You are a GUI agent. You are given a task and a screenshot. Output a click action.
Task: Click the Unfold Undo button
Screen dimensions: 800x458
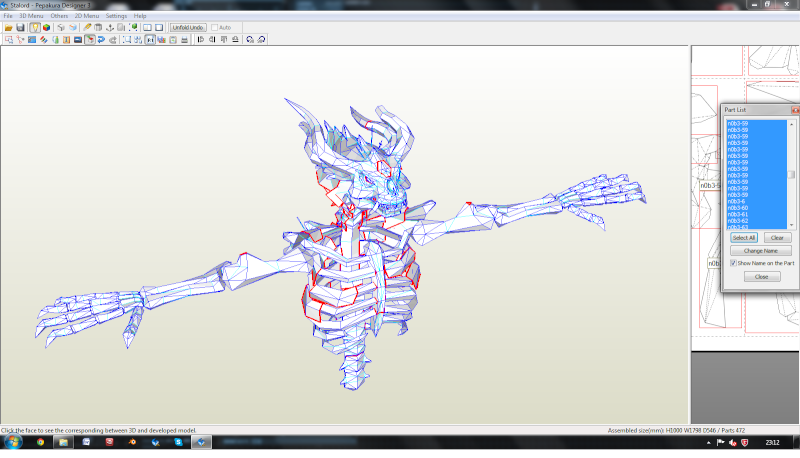188,28
